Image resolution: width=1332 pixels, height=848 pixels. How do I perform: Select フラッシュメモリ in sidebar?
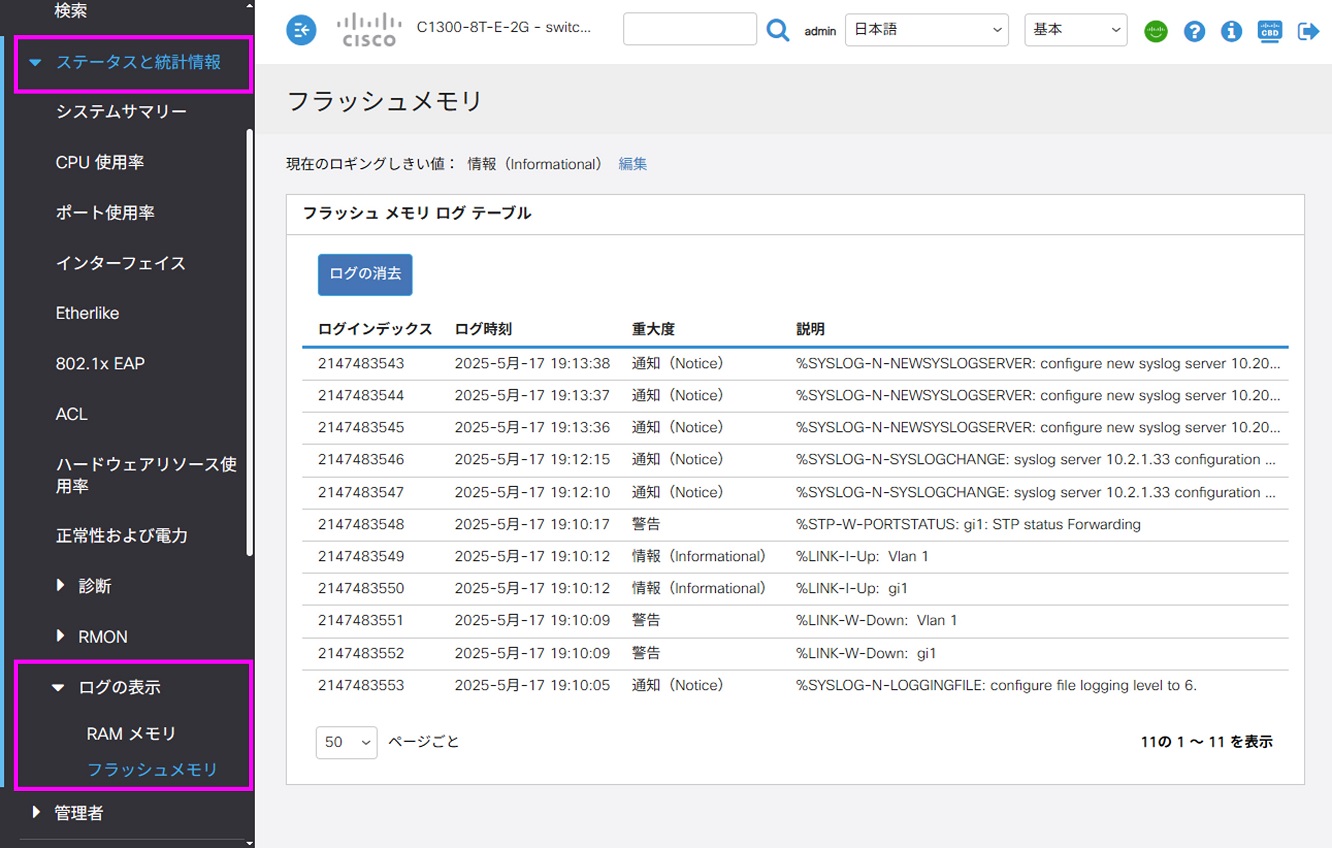[152, 770]
